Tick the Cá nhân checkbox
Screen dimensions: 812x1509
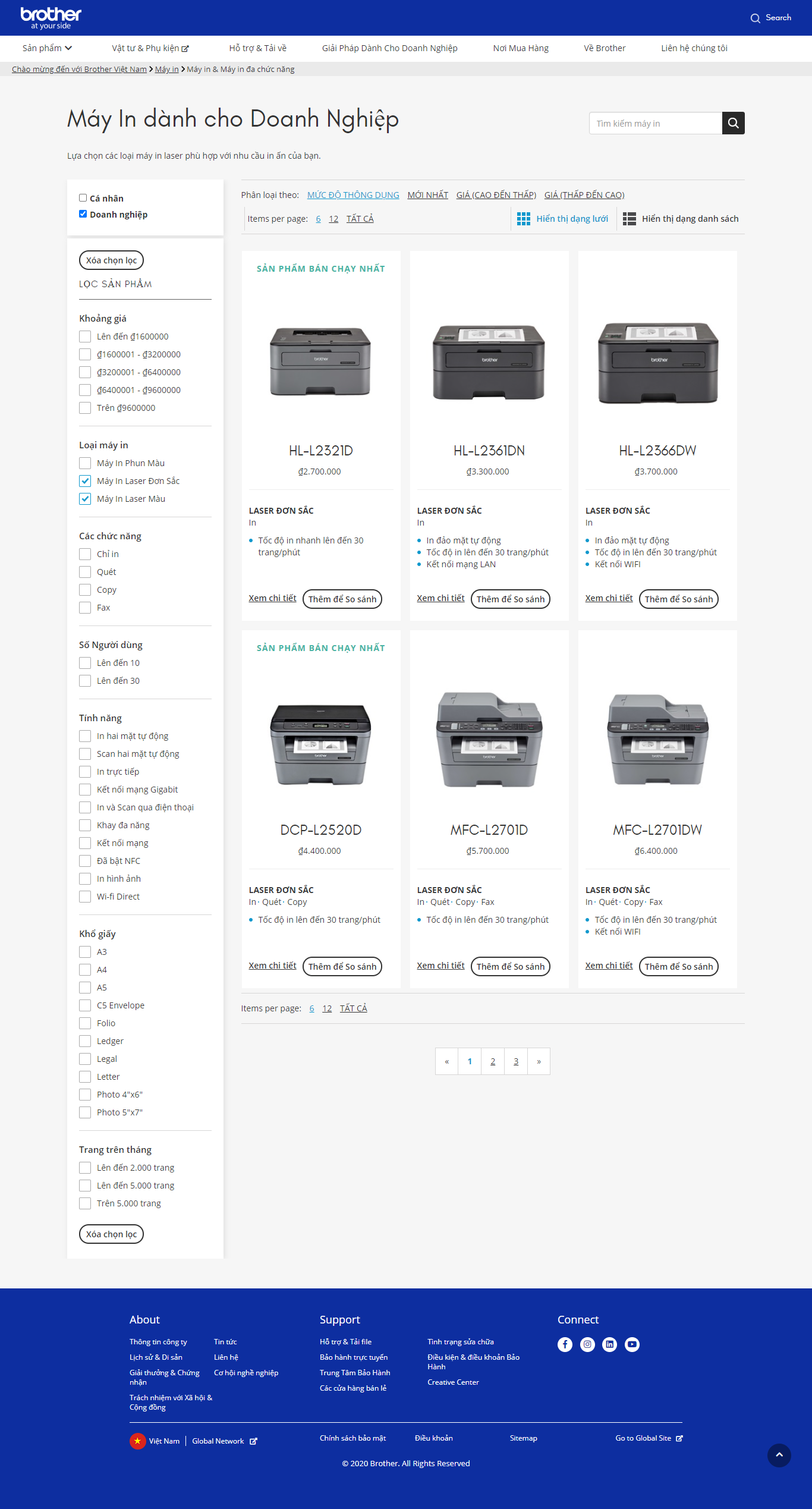83,198
